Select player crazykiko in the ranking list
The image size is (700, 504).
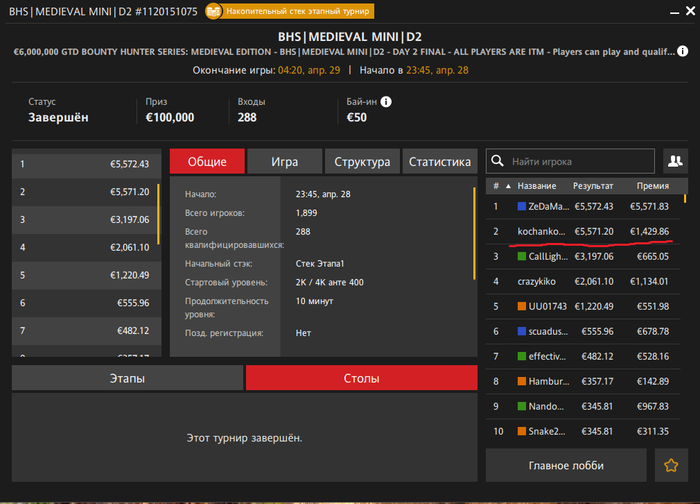583,281
